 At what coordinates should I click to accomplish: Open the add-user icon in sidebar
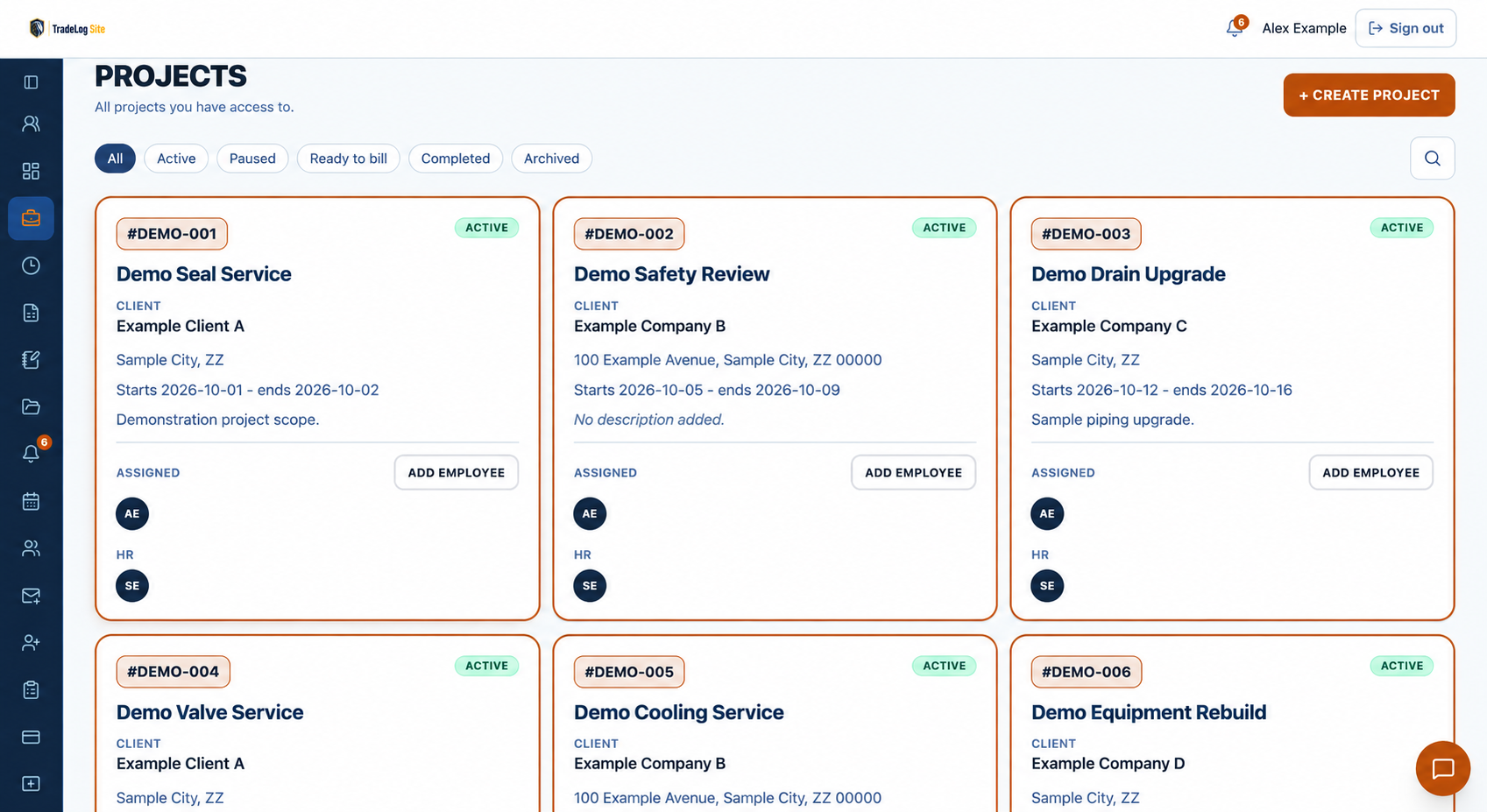pos(31,643)
